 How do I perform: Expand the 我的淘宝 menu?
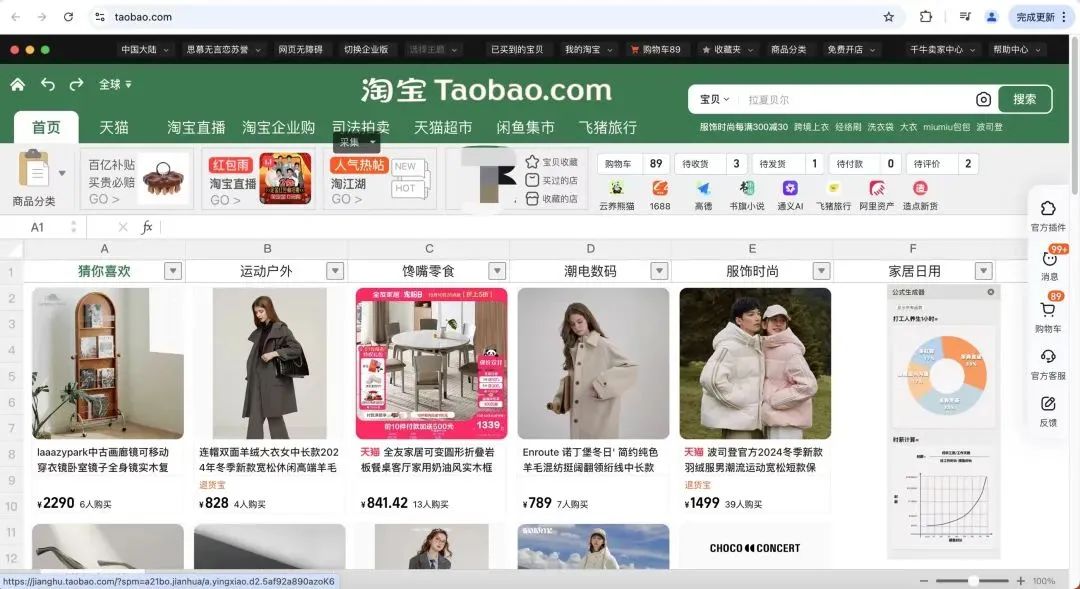[588, 50]
